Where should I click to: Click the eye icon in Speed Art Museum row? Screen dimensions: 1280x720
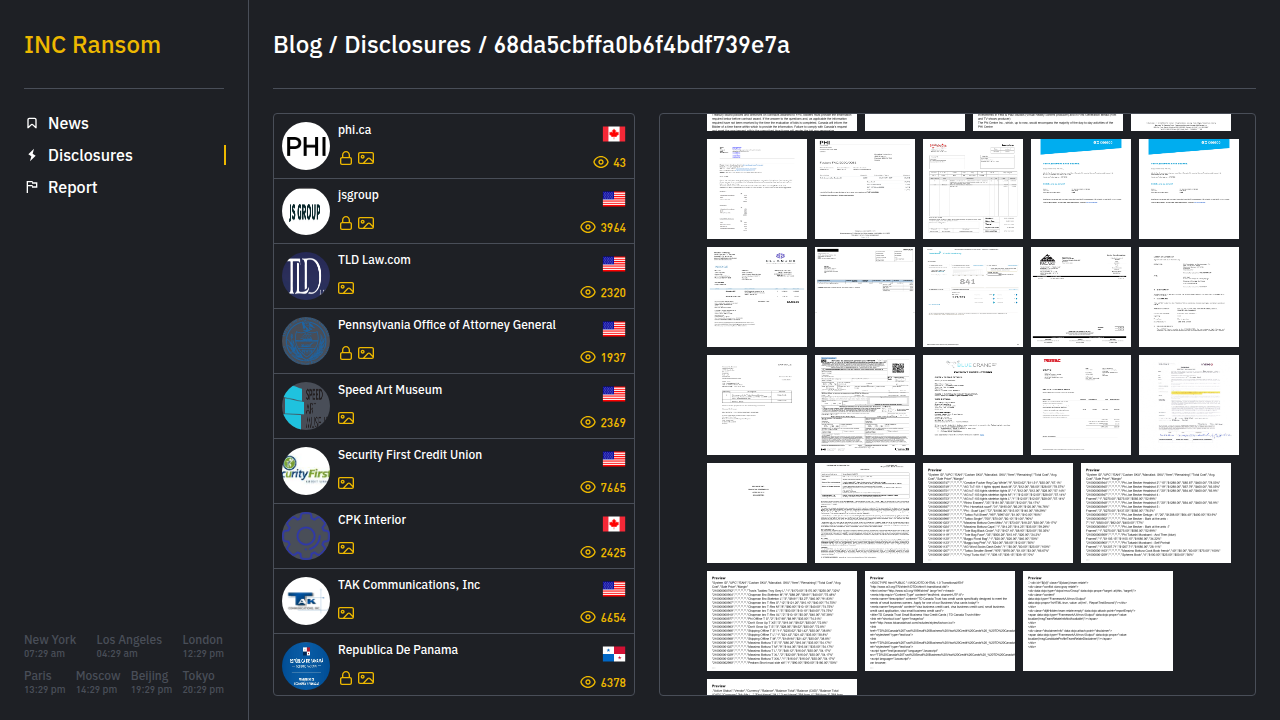pos(588,422)
